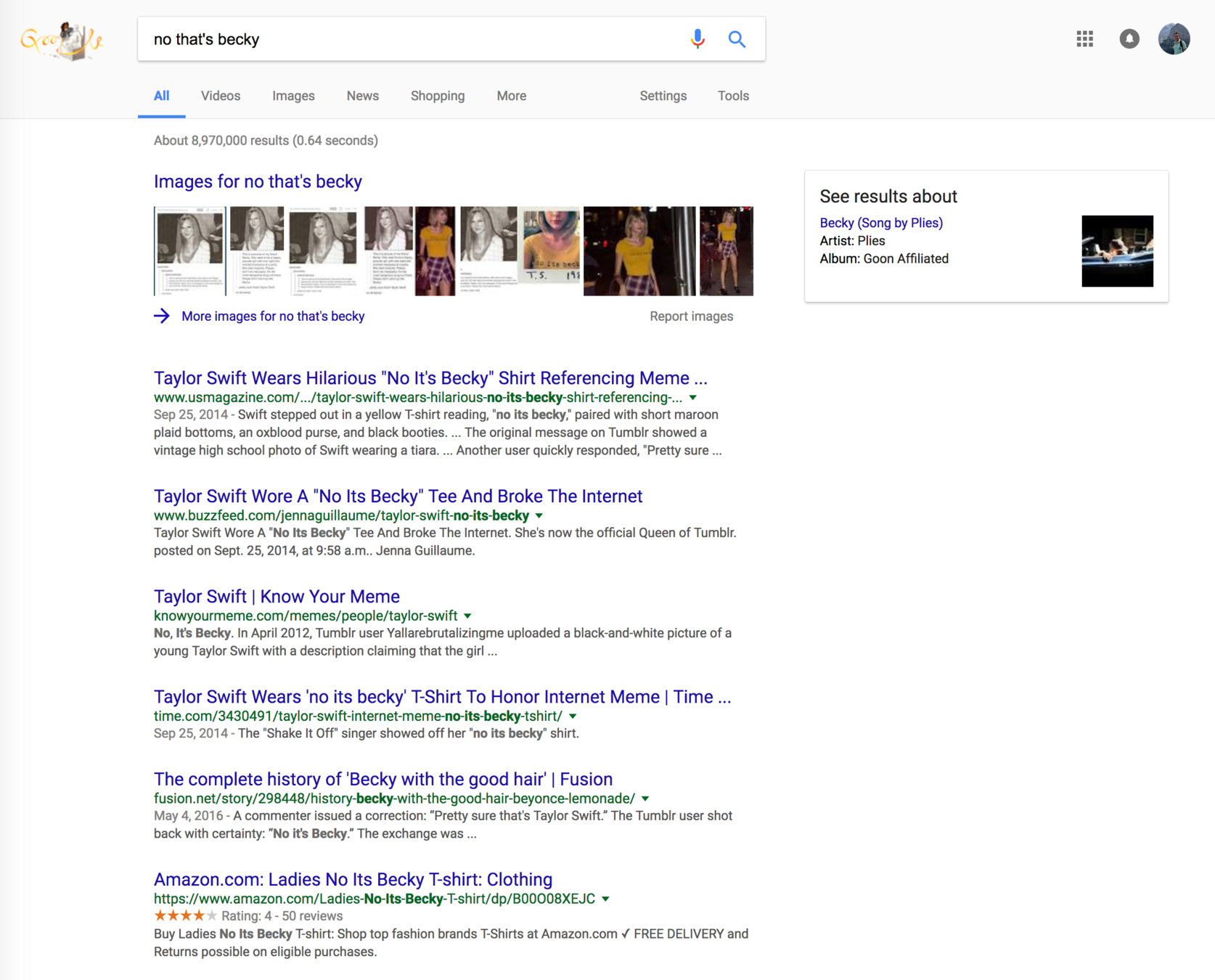Click the fusion.net green URL text
This screenshot has width=1215, height=980.
394,799
